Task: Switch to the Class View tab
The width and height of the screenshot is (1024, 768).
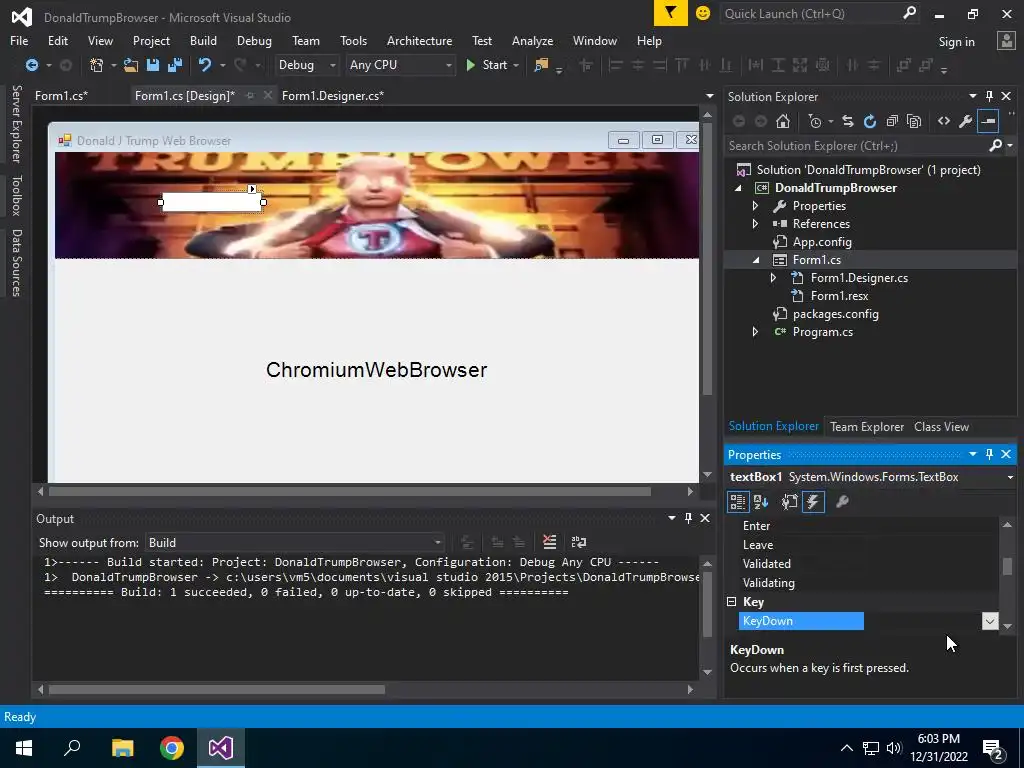Action: (941, 426)
